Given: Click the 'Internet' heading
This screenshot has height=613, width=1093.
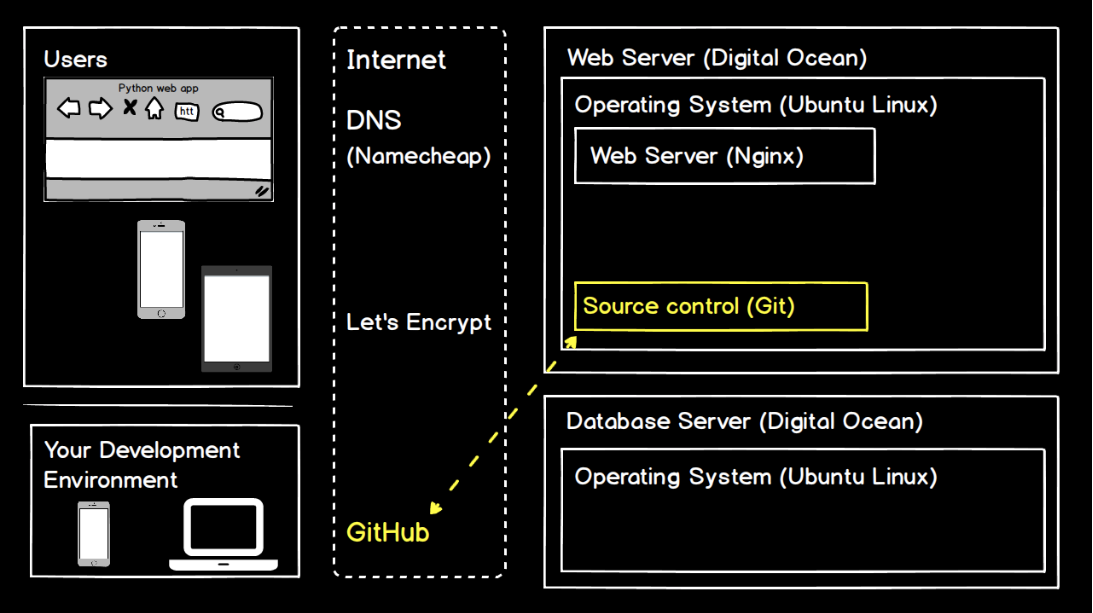Looking at the screenshot, I should [396, 59].
